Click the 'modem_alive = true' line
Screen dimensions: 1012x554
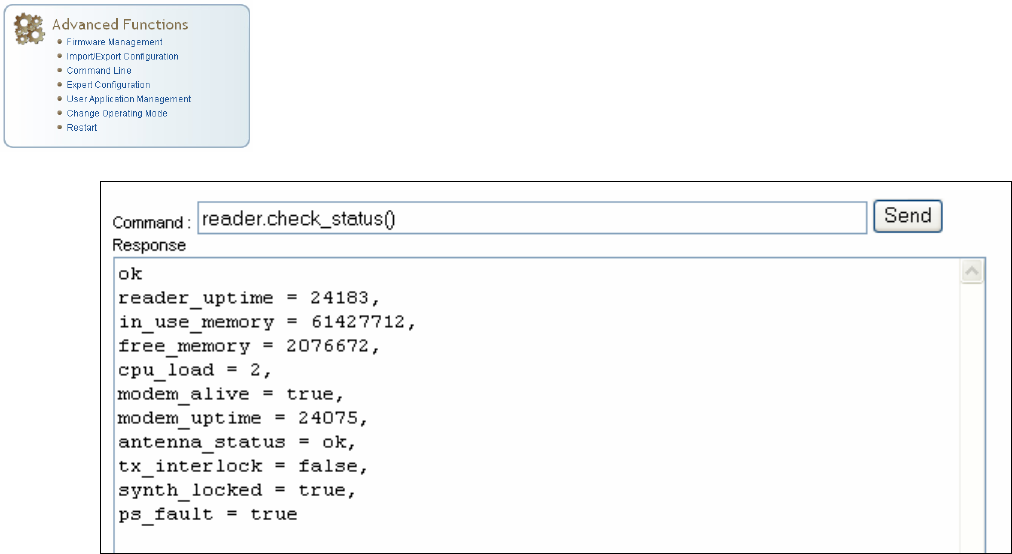231,394
